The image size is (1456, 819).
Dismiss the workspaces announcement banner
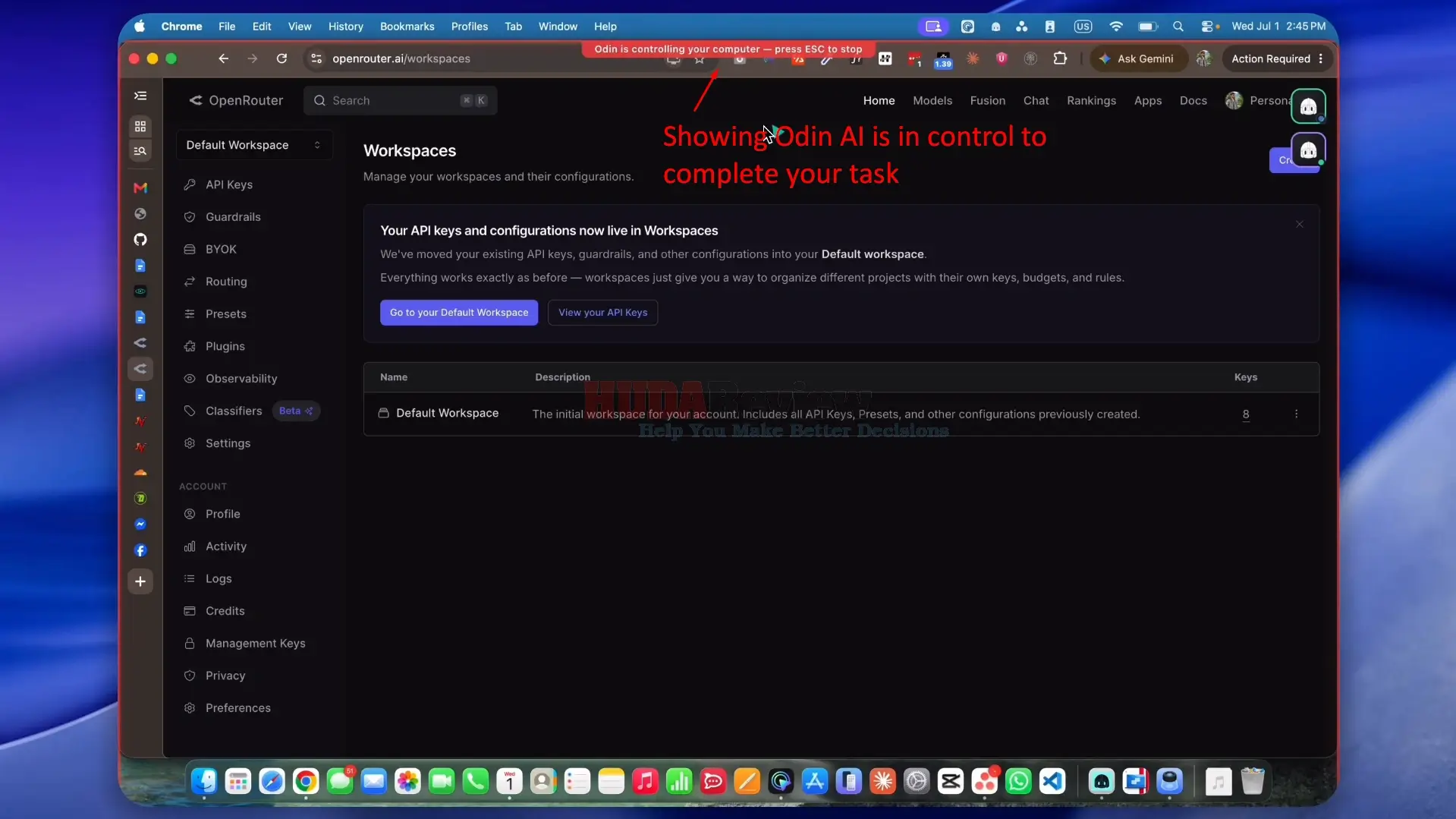(x=1300, y=224)
